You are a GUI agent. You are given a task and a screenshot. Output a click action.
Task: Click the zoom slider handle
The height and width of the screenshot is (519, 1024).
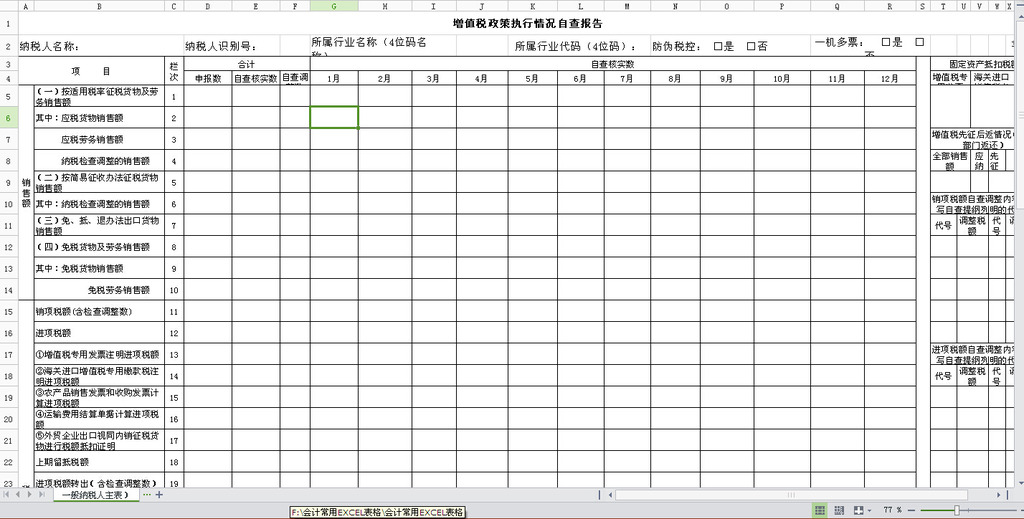click(957, 510)
